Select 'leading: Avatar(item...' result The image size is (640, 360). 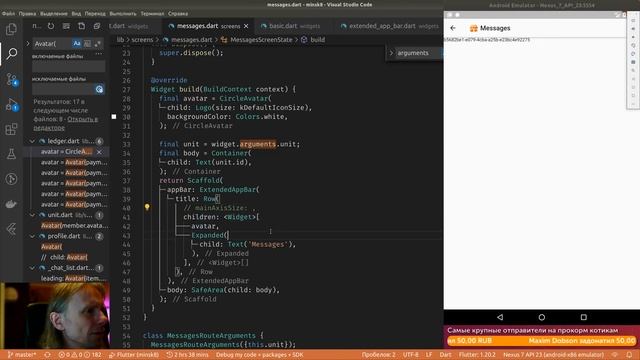coord(73,278)
